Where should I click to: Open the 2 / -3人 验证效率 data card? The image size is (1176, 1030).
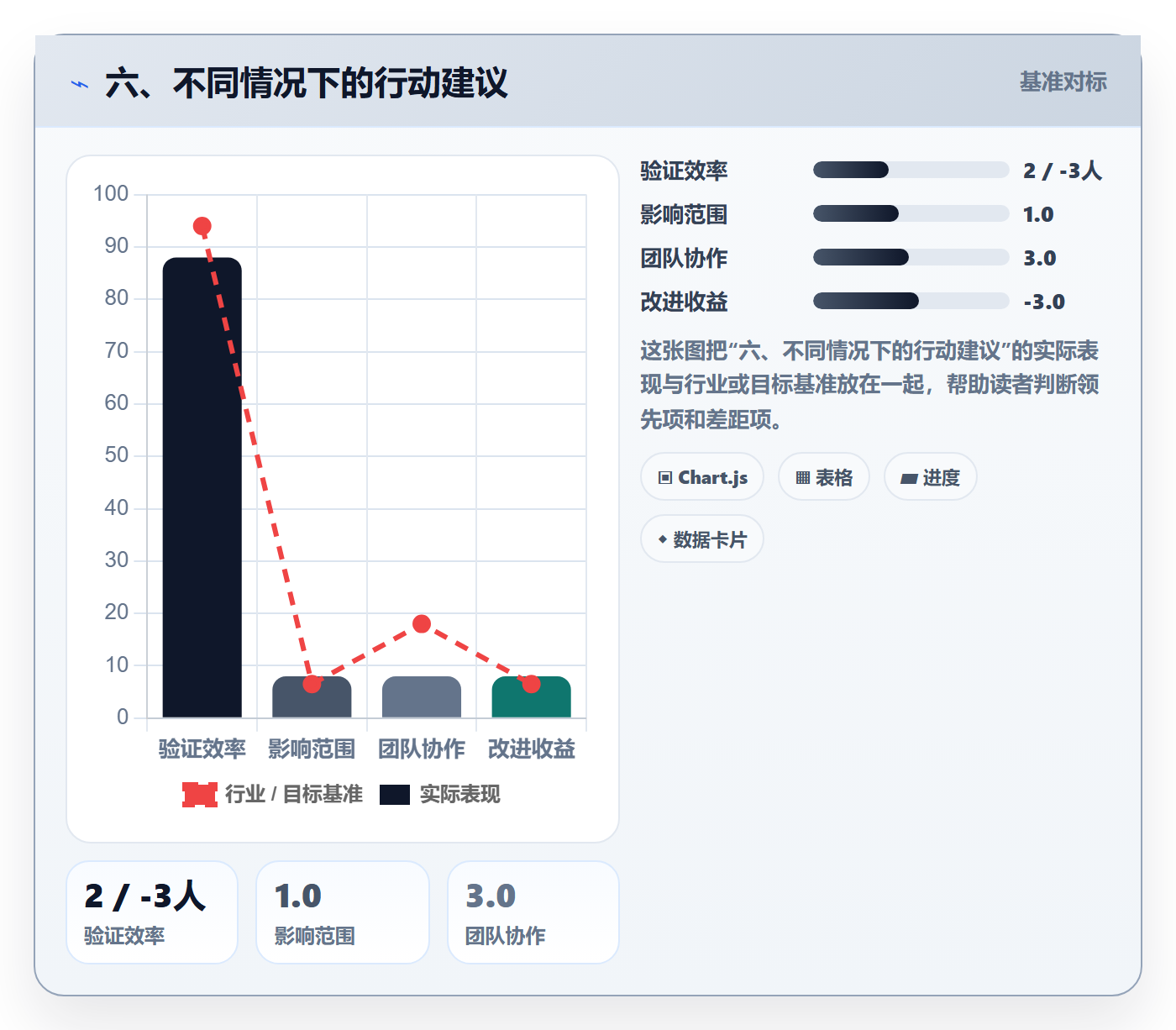[x=152, y=912]
